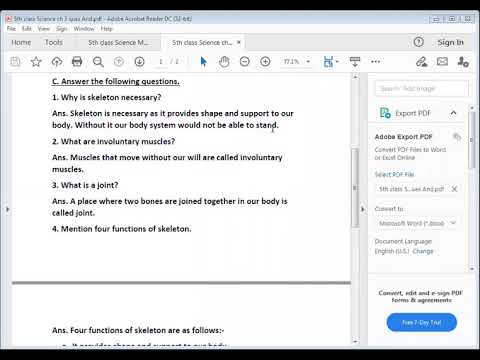Open the fit page options icon
Screen dimensions: 480x360
click(330, 62)
